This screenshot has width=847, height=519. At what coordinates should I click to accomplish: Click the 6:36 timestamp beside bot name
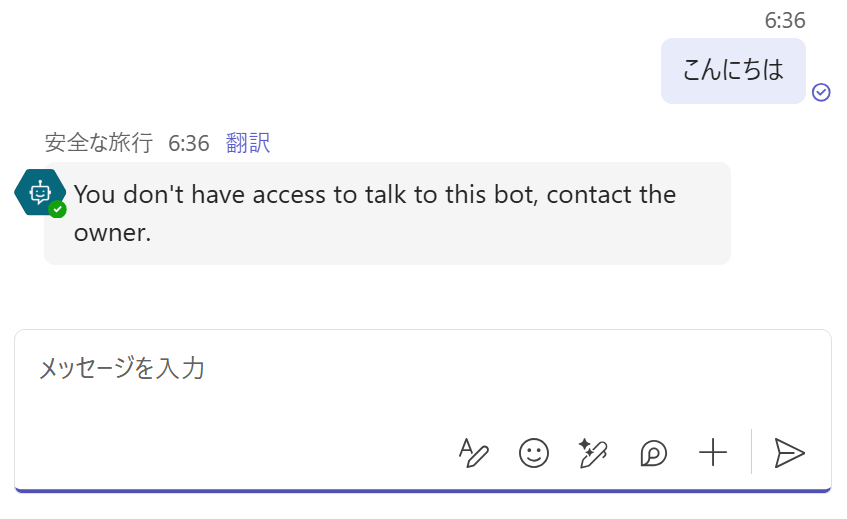pos(189,143)
